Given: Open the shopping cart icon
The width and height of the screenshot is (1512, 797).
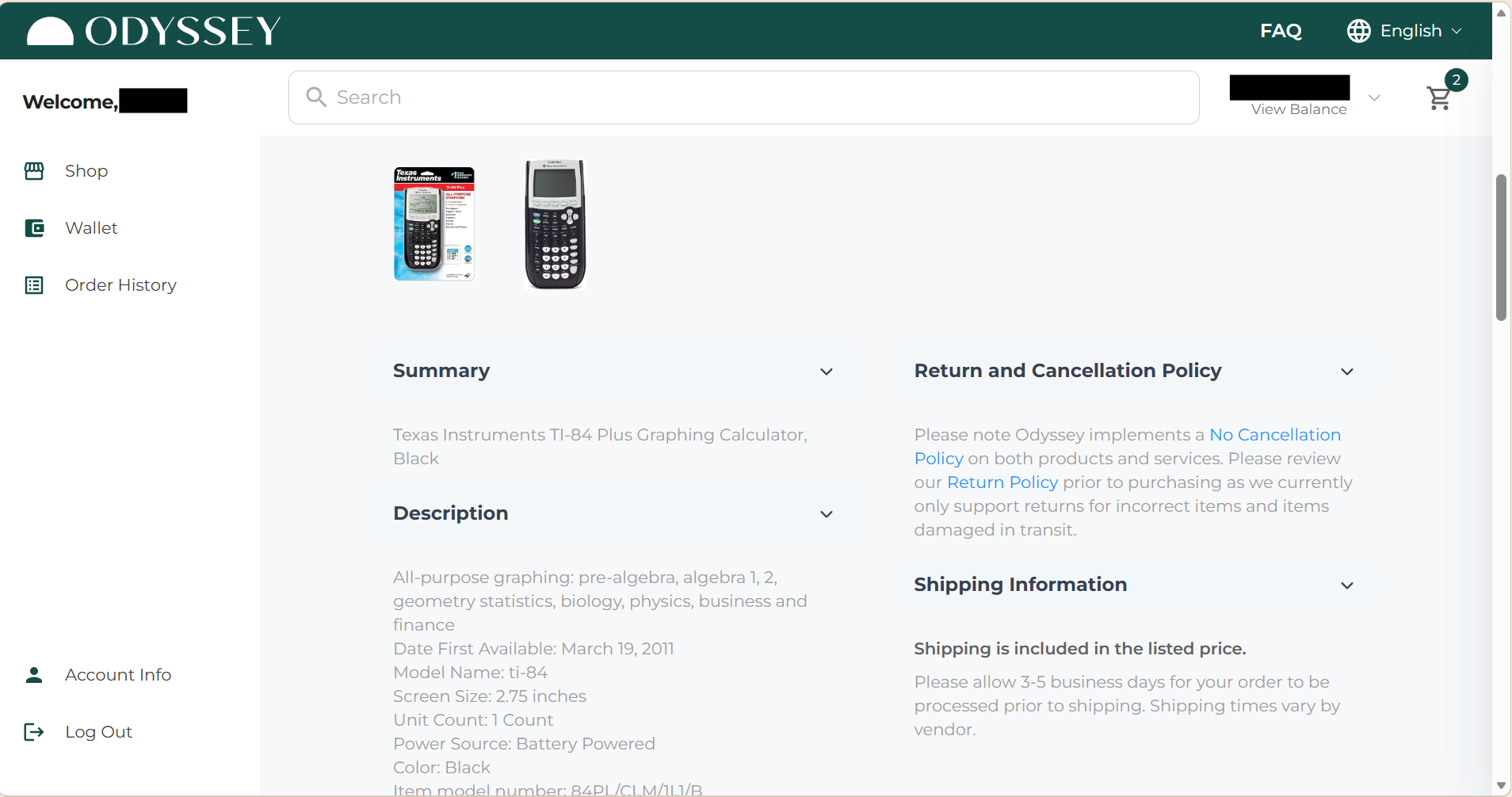Looking at the screenshot, I should tap(1438, 98).
